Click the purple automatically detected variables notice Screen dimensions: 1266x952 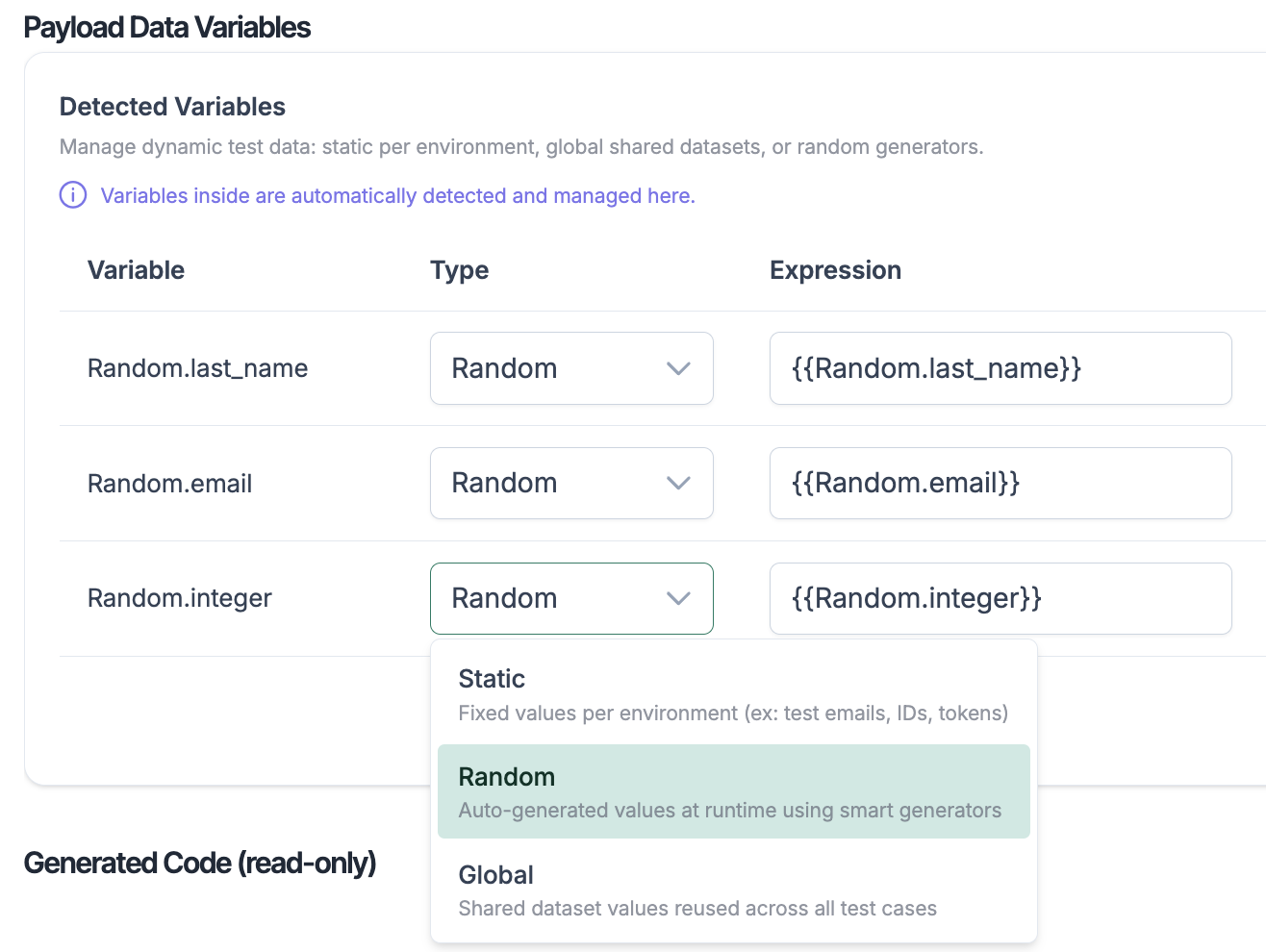[x=397, y=196]
